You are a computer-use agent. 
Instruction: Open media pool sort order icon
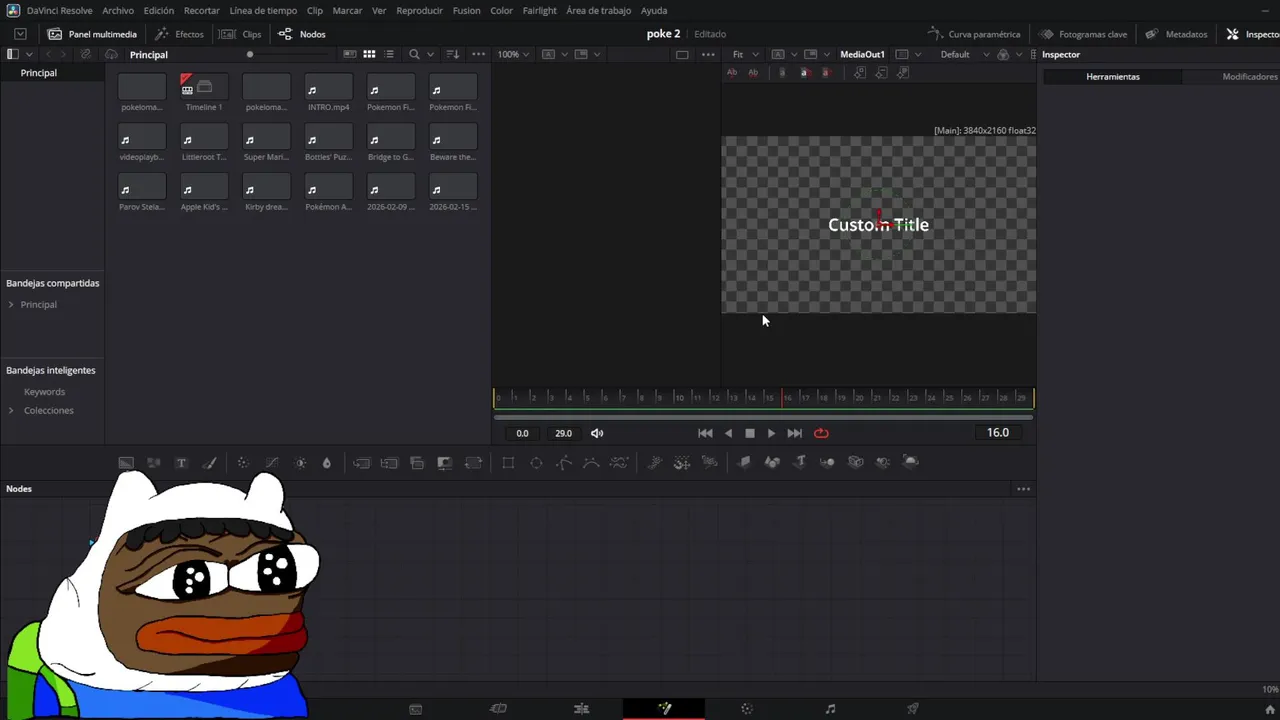pyautogui.click(x=453, y=54)
